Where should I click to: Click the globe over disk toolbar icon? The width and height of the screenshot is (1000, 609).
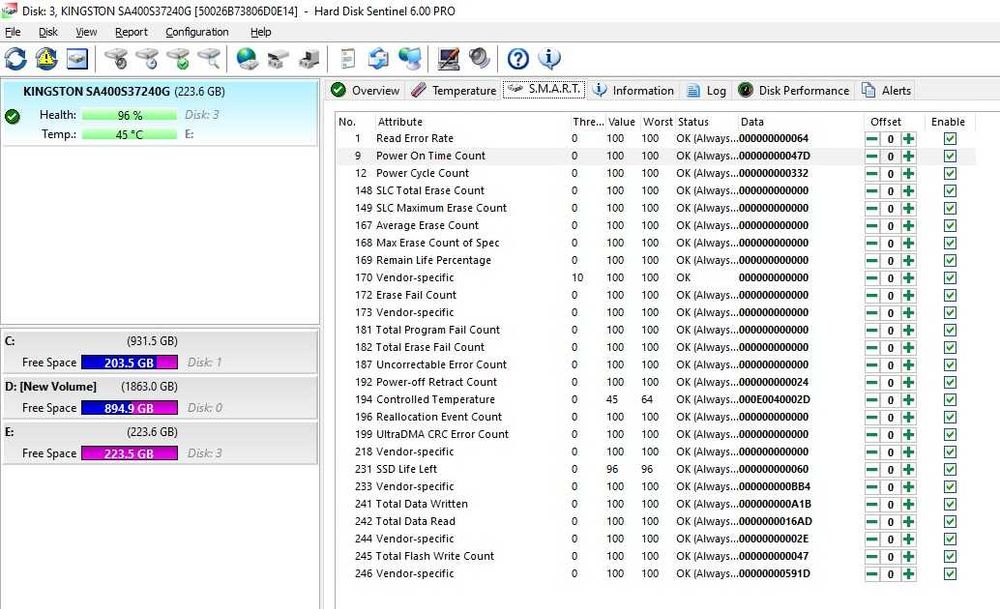247,59
